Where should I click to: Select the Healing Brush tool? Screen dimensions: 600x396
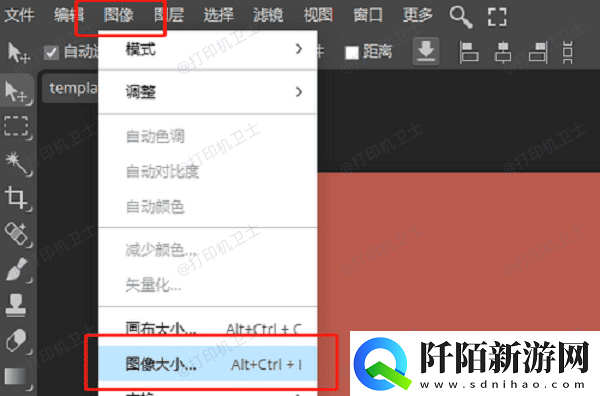(x=17, y=234)
